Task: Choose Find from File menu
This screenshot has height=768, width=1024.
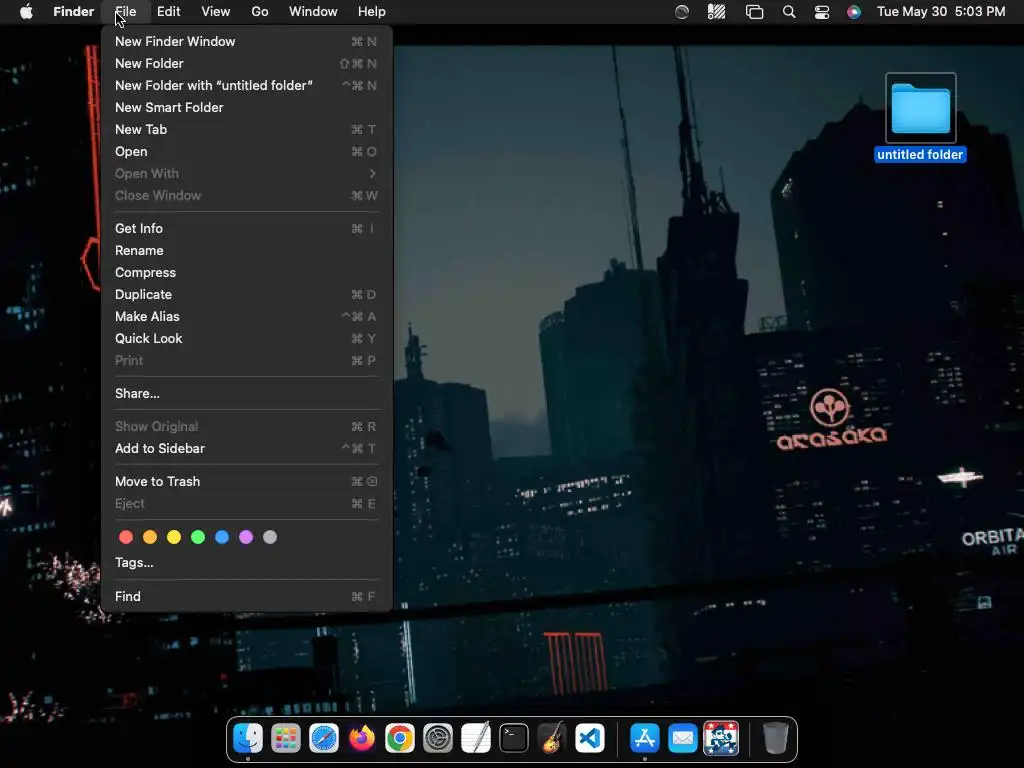Action: 247,596
